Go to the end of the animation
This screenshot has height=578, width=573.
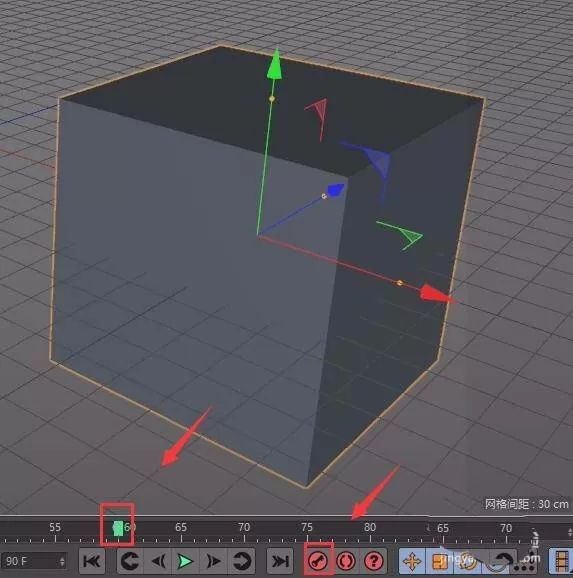click(280, 561)
